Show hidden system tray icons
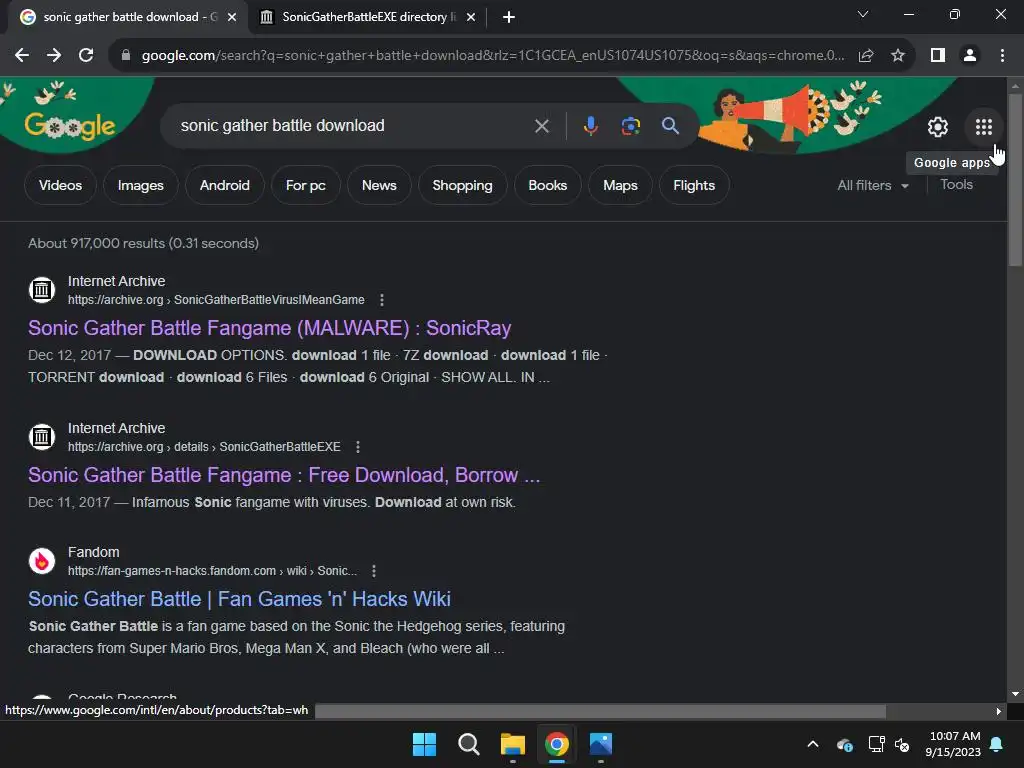Screen dimensions: 1024x768 click(812, 744)
